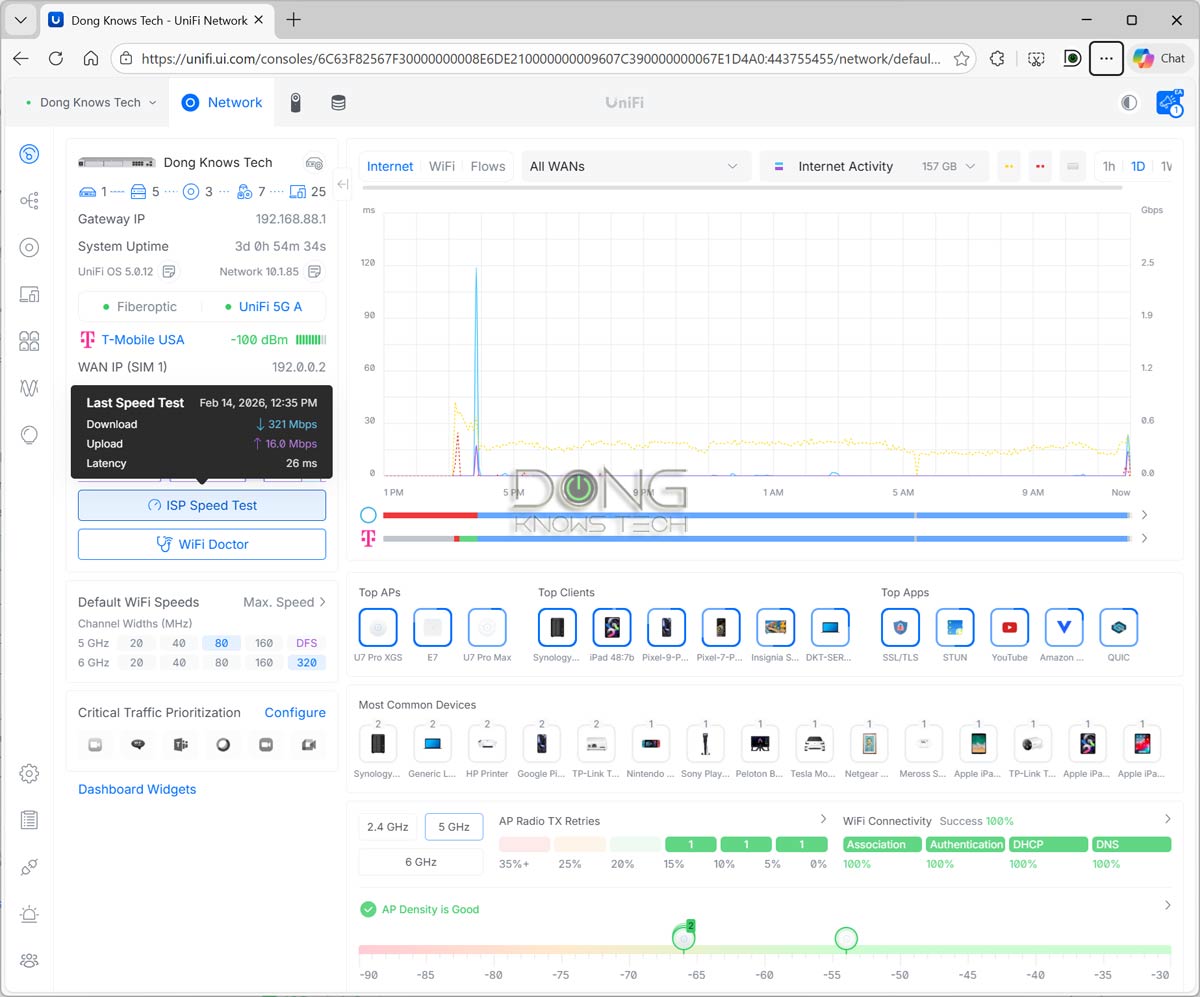
Task: Open the Clients panel icon in sidebar
Action: click(x=30, y=294)
